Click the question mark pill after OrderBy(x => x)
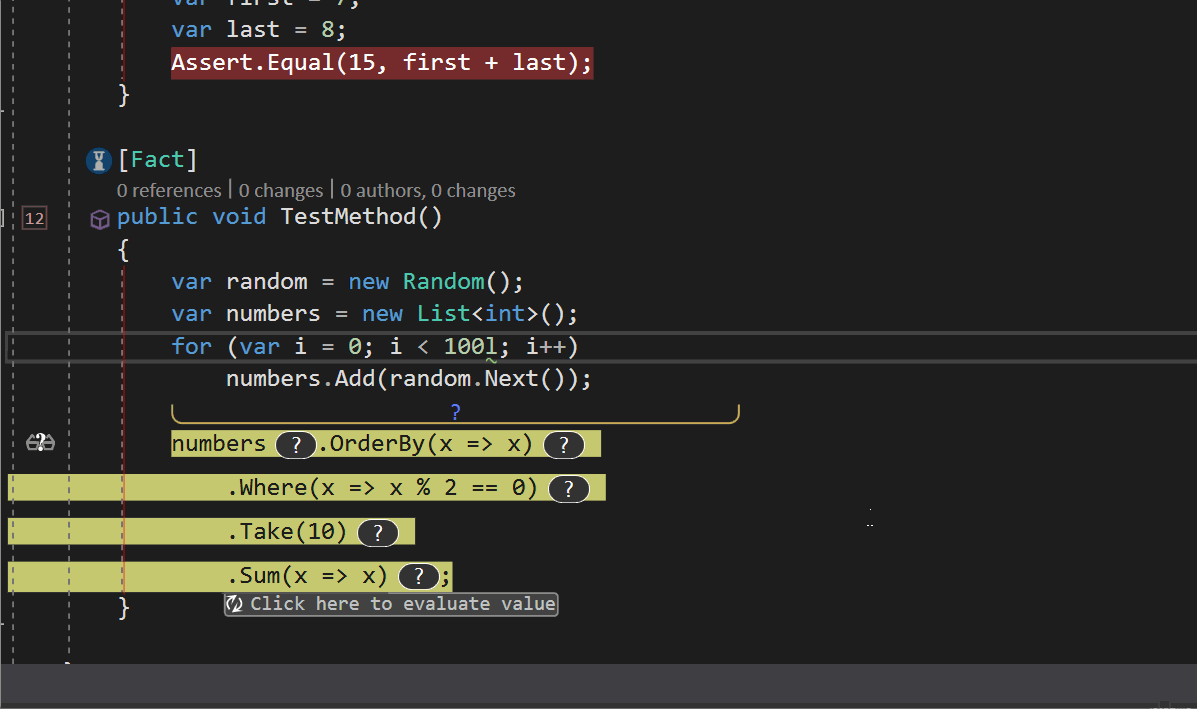This screenshot has height=709, width=1197. click(x=564, y=445)
